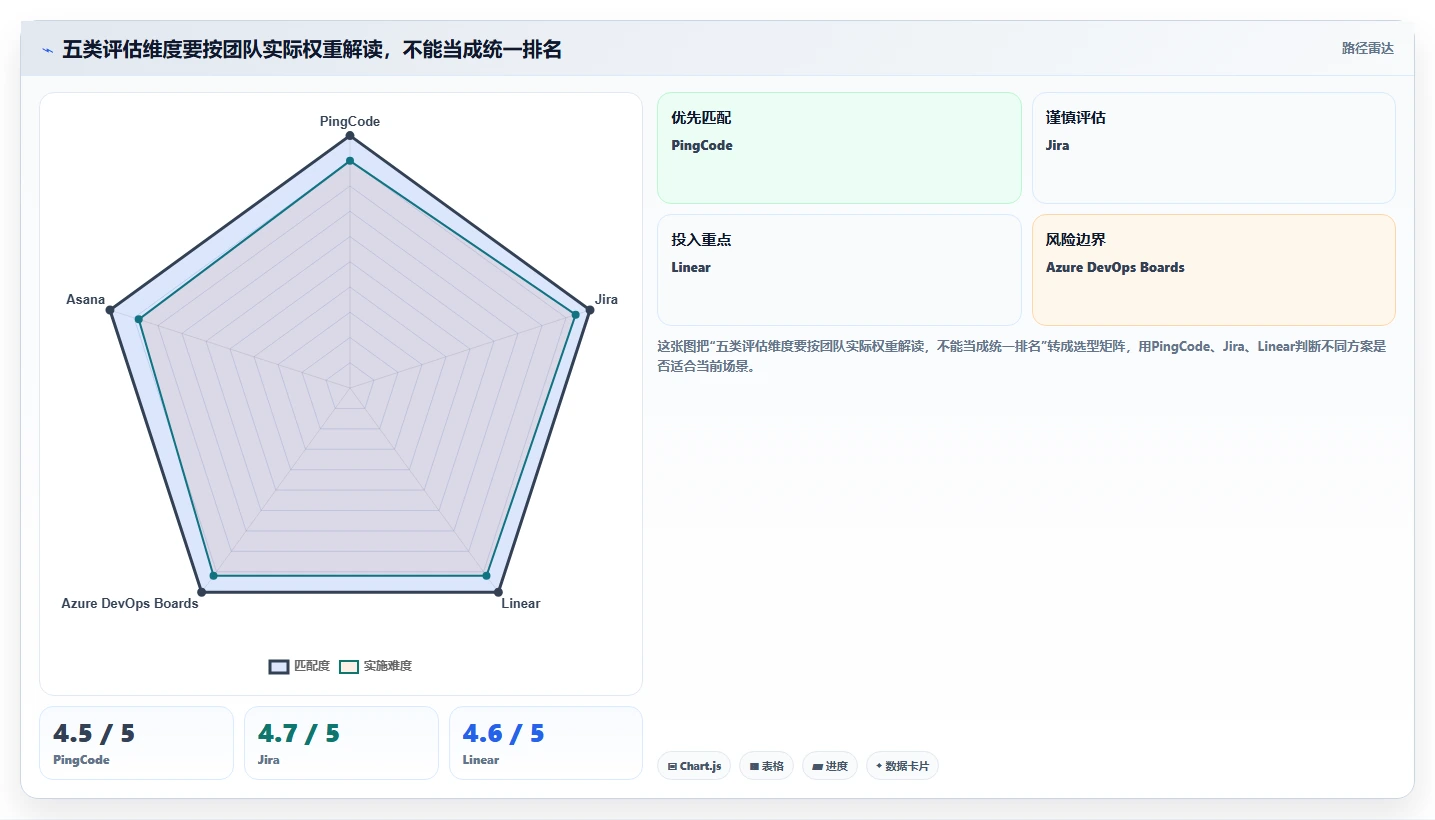This screenshot has height=820, width=1435.
Task: Click the Chart.js tag chip
Action: click(x=694, y=766)
